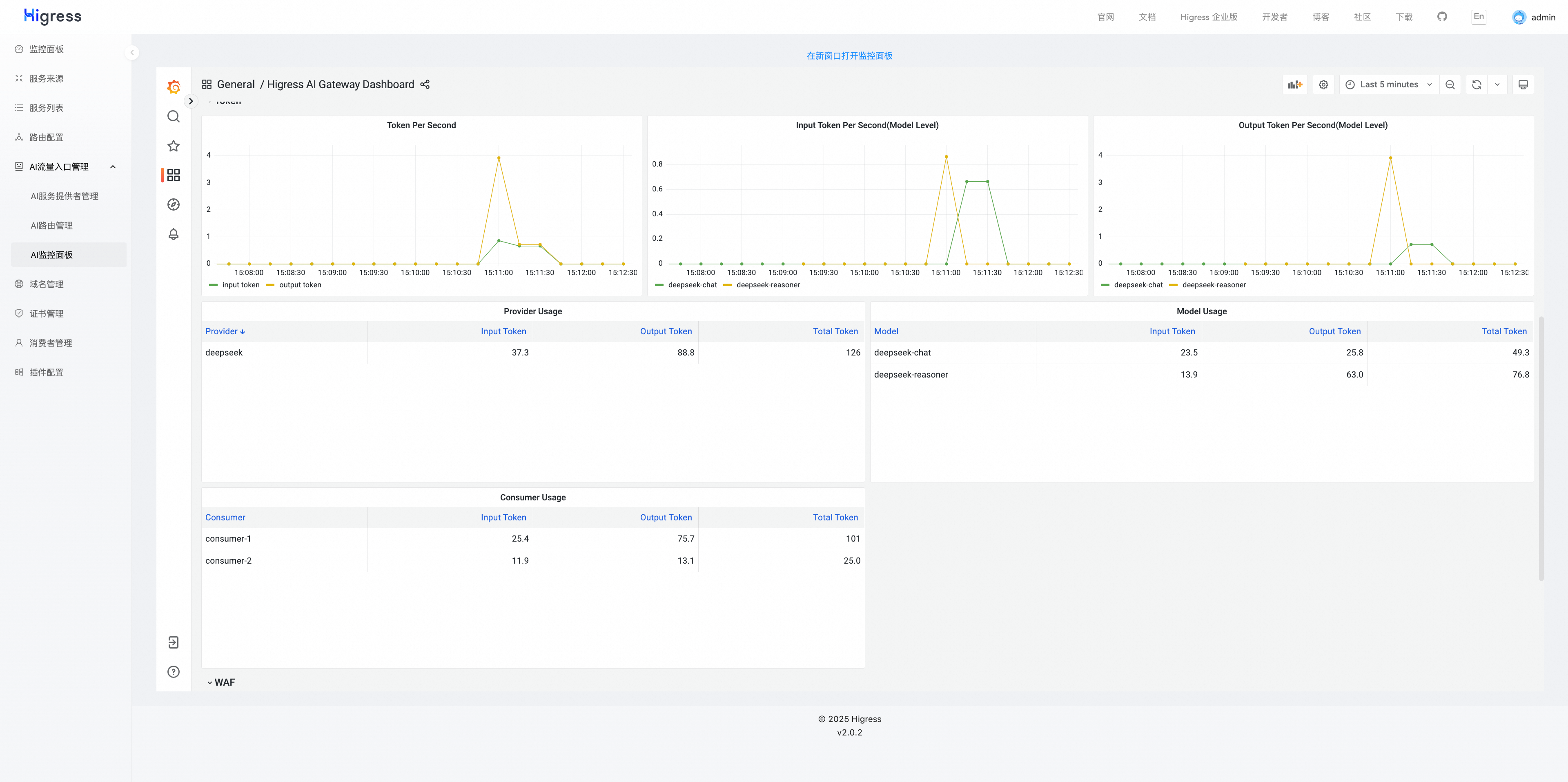Image resolution: width=1568 pixels, height=782 pixels.
Task: Open the Last 5 minutes time picker
Action: click(1388, 84)
